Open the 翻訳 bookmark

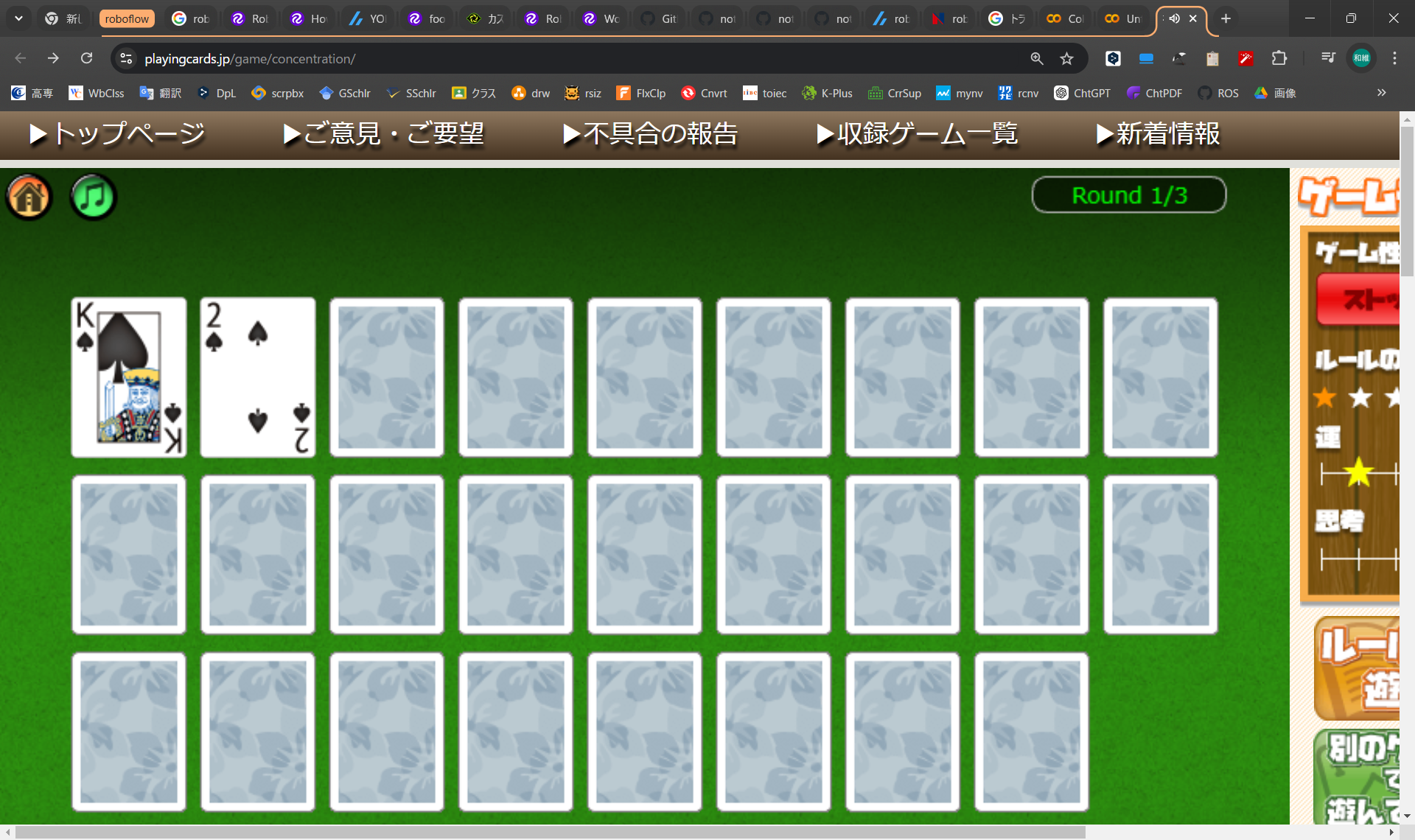pyautogui.click(x=161, y=93)
